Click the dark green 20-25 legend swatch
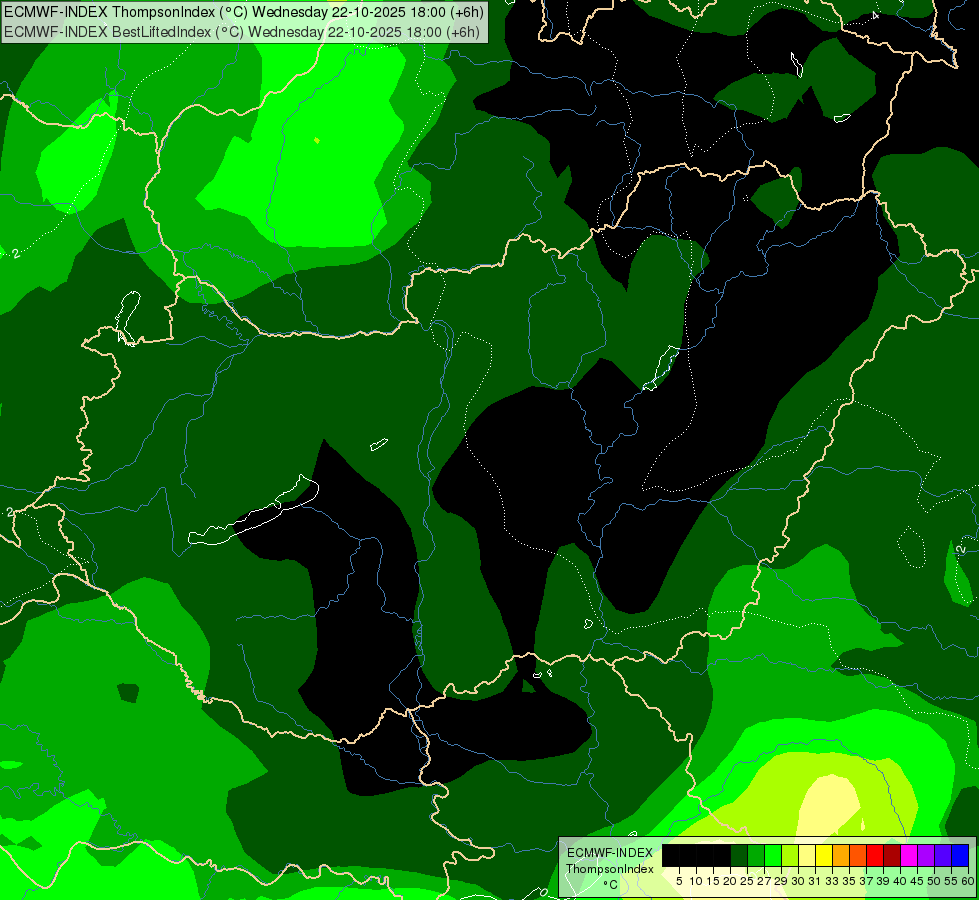The height and width of the screenshot is (900, 979). pyautogui.click(x=739, y=855)
